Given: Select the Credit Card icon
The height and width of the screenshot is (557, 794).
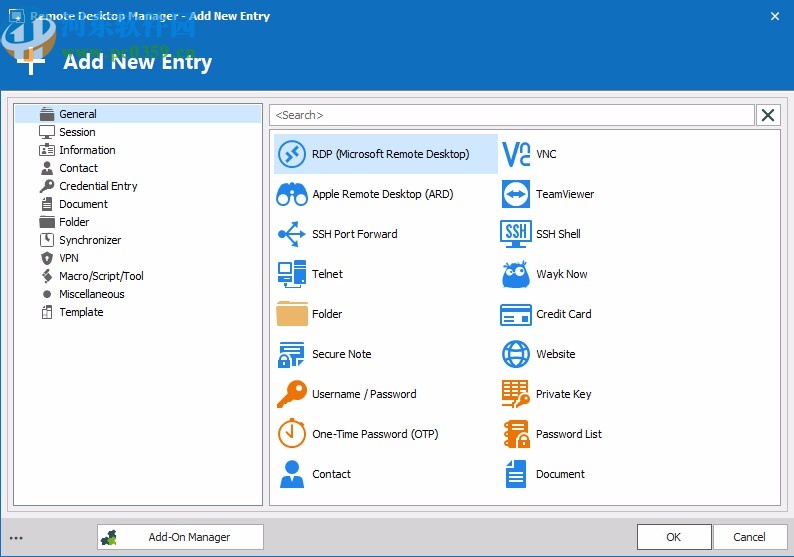Looking at the screenshot, I should tap(516, 314).
